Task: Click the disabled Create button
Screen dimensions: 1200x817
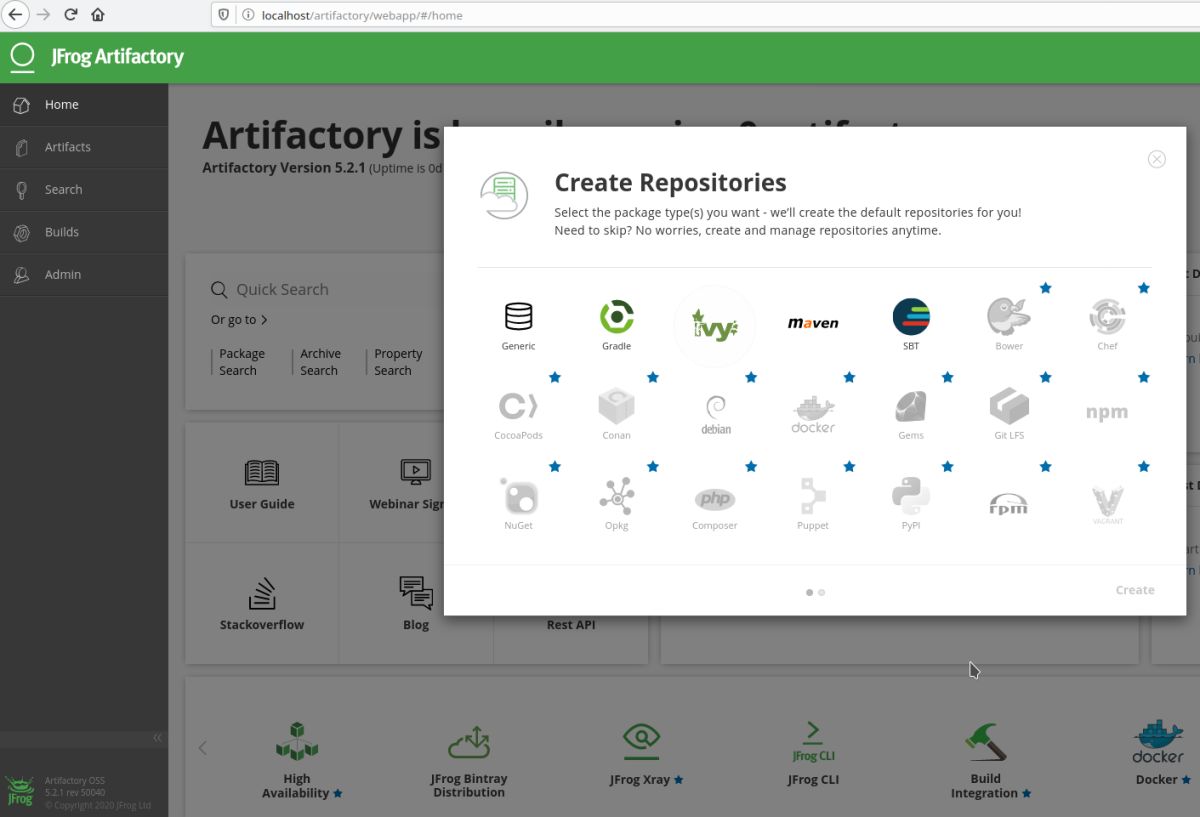Action: (x=1135, y=590)
